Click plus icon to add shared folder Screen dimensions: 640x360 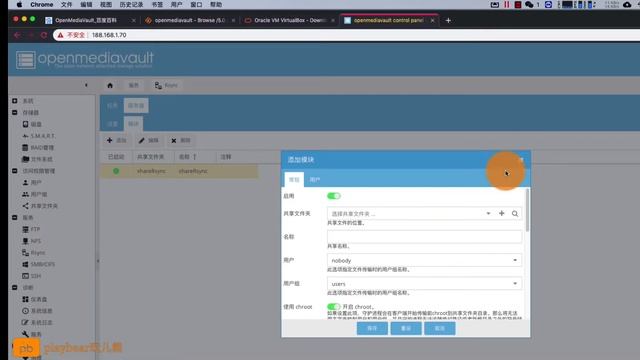(502, 213)
